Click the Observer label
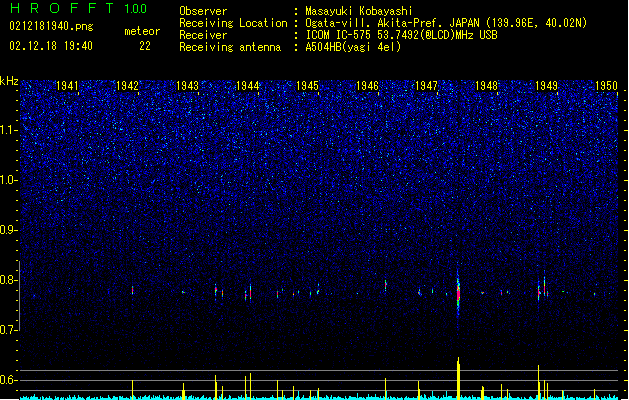The width and height of the screenshot is (629, 400). pyautogui.click(x=203, y=11)
